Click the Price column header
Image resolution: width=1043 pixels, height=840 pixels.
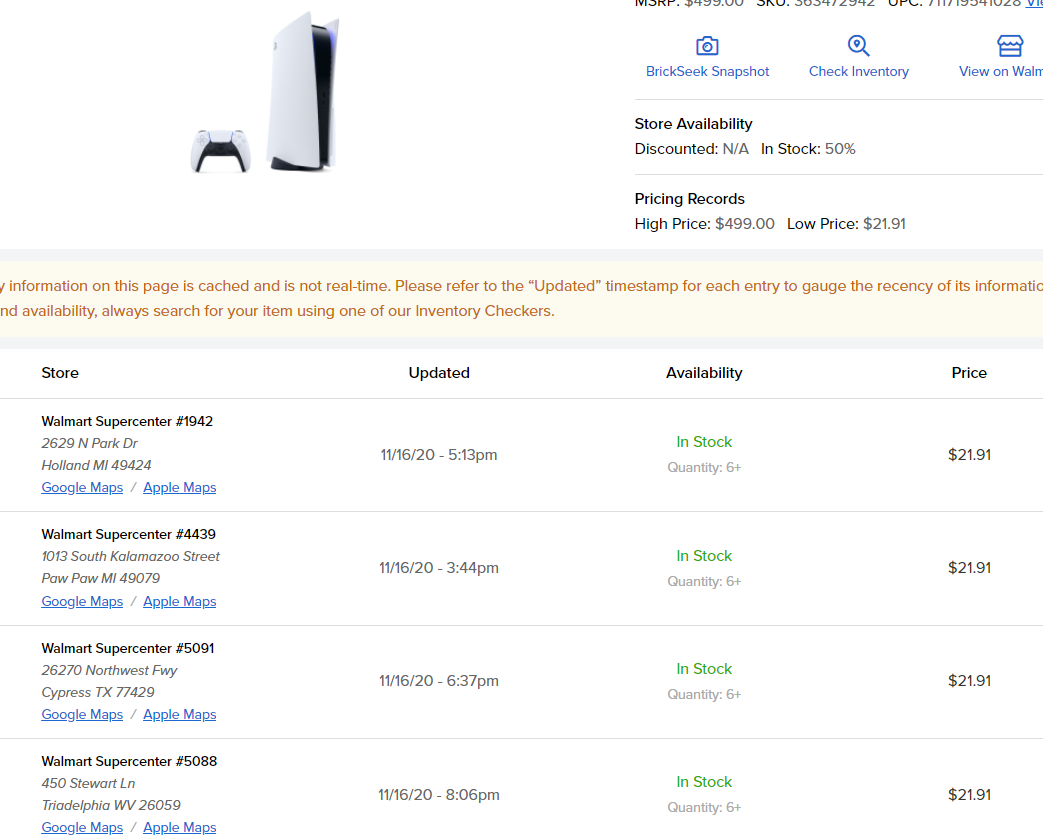(x=969, y=373)
